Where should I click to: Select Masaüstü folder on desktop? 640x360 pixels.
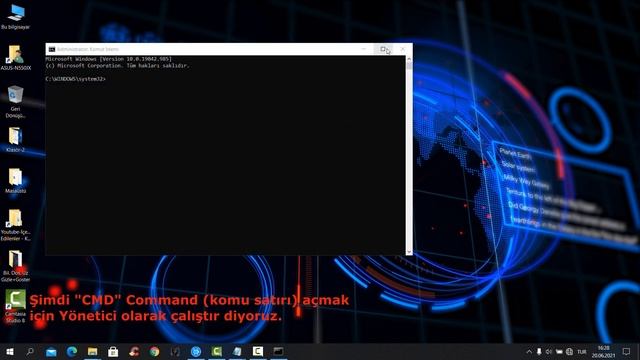(x=16, y=181)
